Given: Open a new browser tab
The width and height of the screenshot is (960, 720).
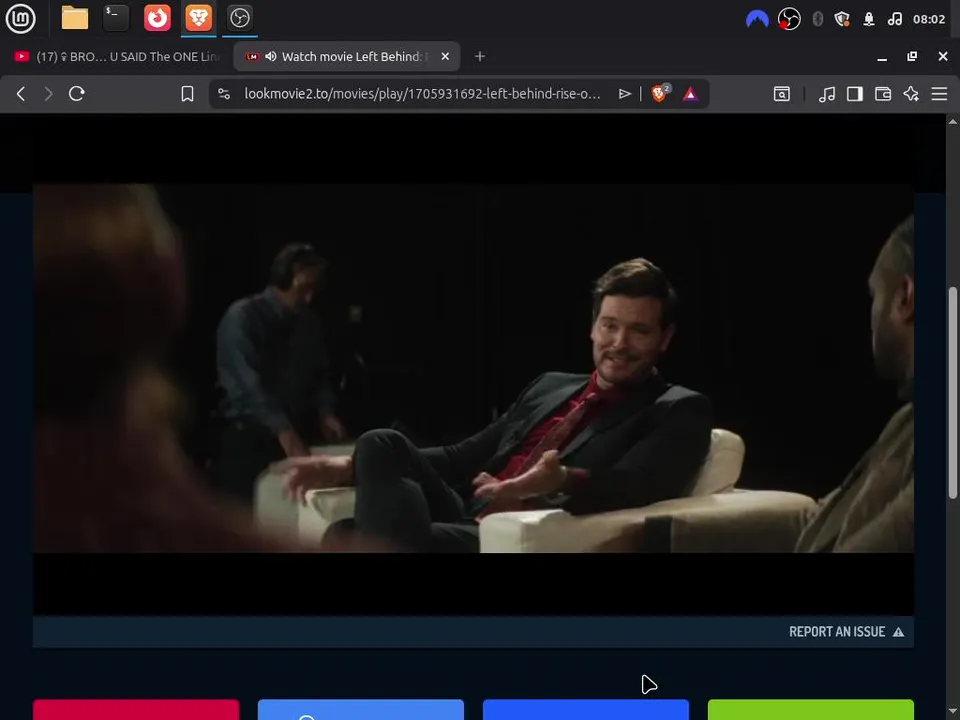Looking at the screenshot, I should 480,56.
